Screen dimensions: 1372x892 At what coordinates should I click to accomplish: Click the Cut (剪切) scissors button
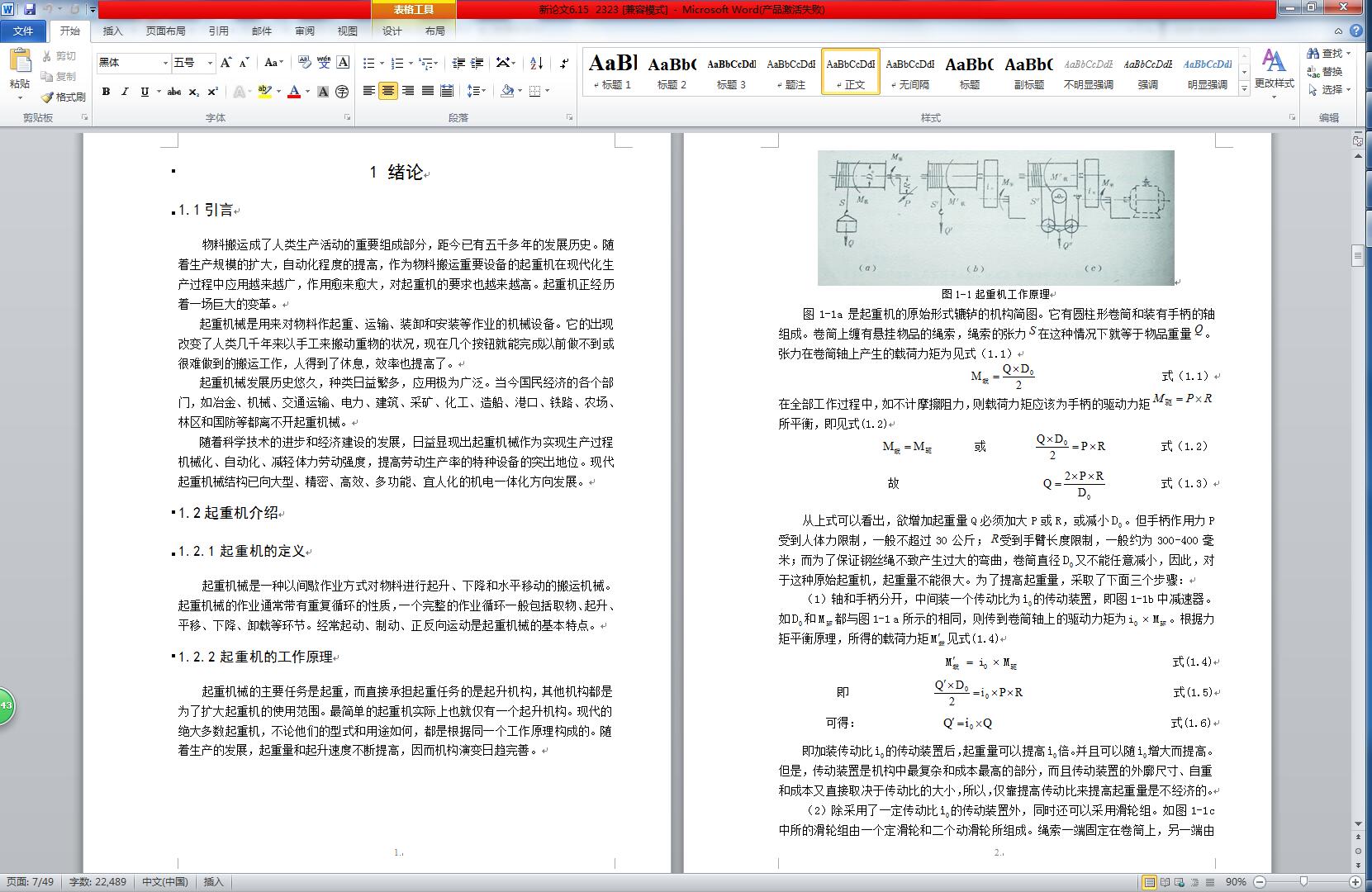tap(59, 56)
